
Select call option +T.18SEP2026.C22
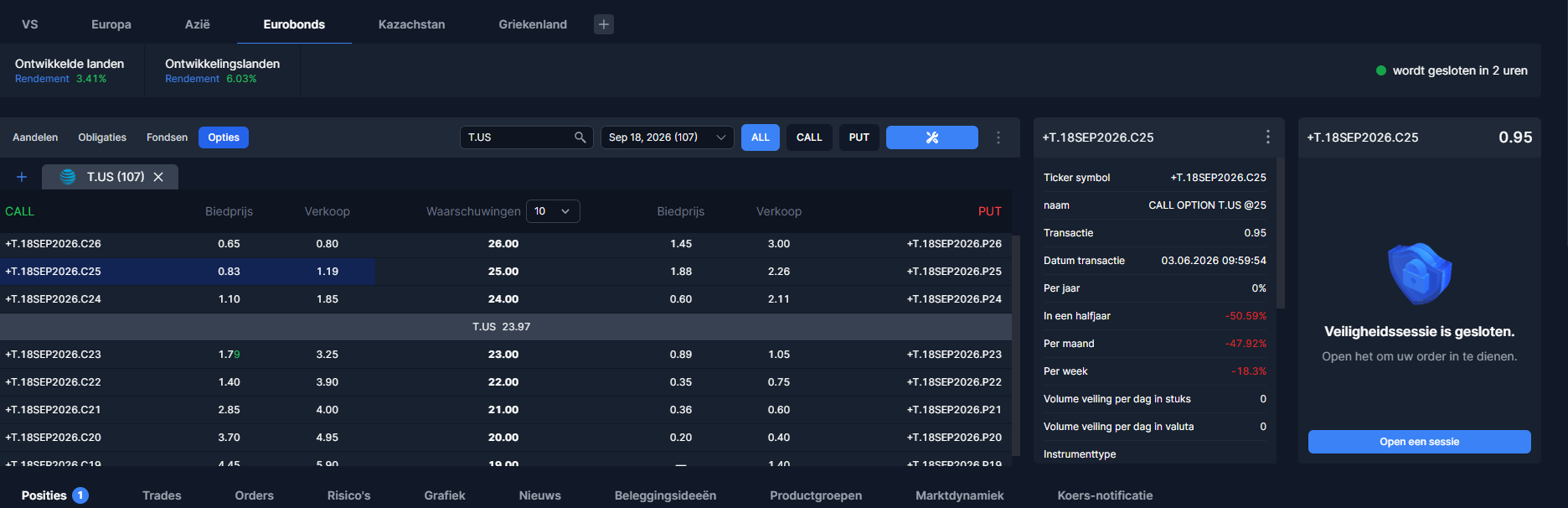[x=53, y=382]
